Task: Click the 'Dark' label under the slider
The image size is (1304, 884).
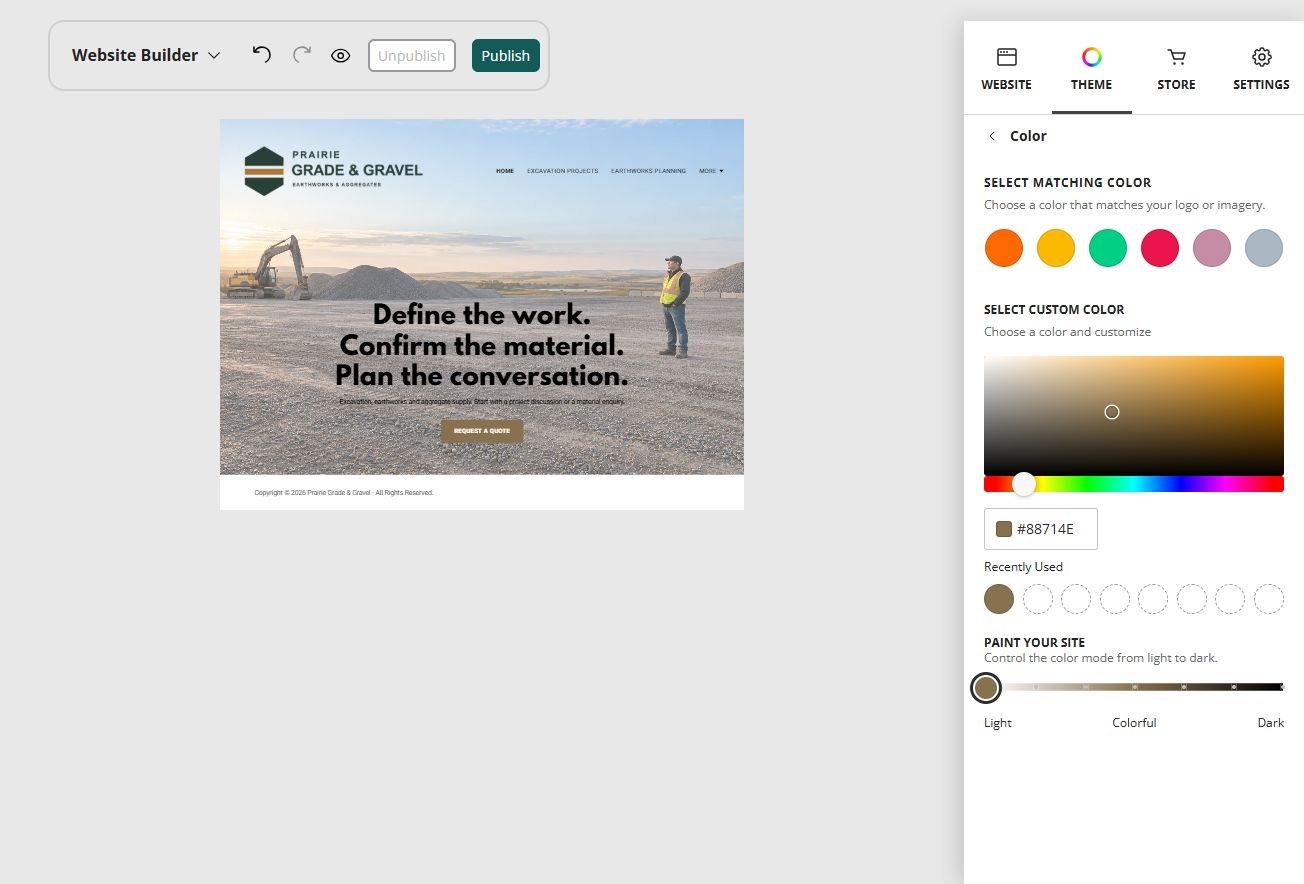Action: tap(1271, 723)
